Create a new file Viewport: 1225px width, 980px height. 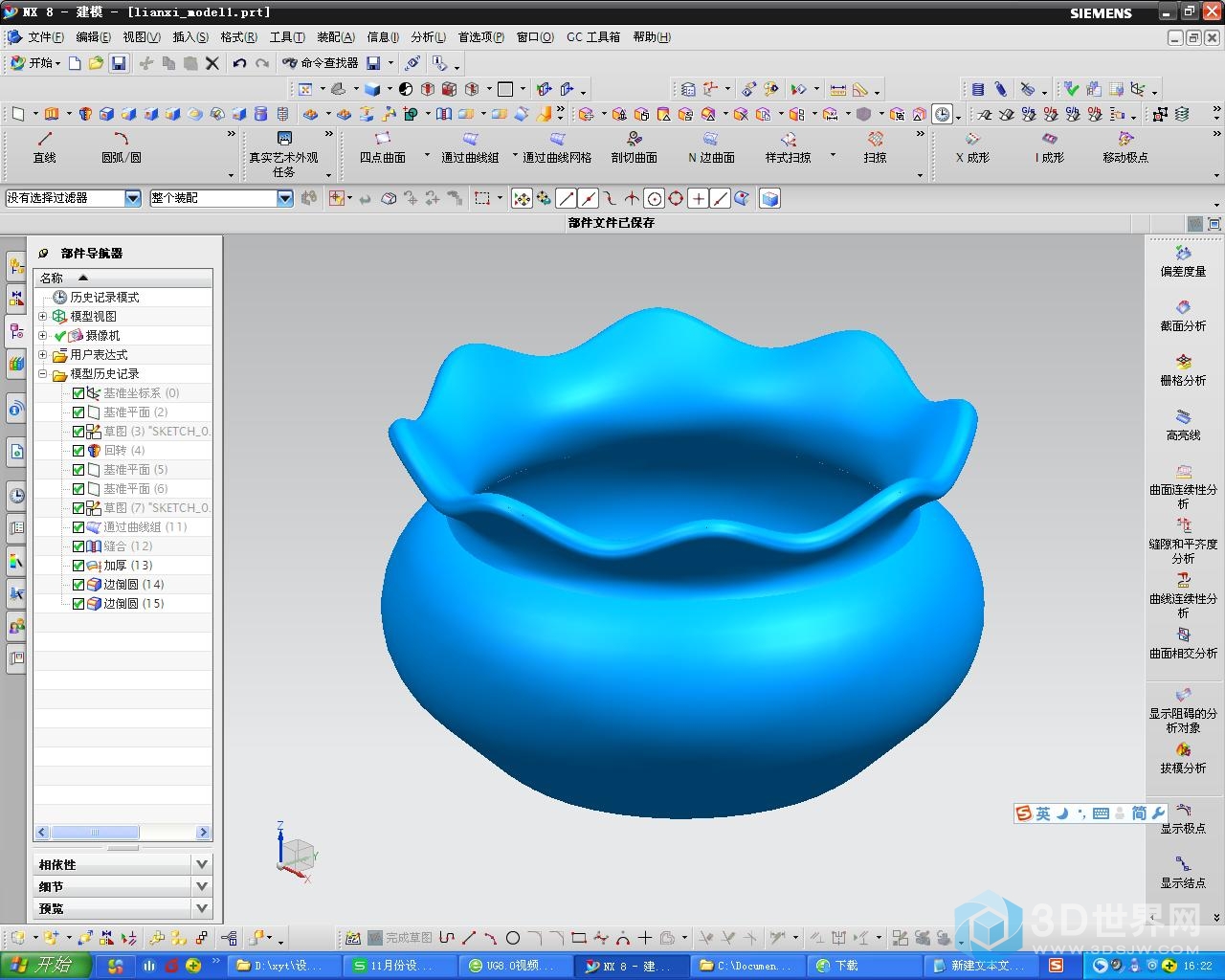click(75, 63)
